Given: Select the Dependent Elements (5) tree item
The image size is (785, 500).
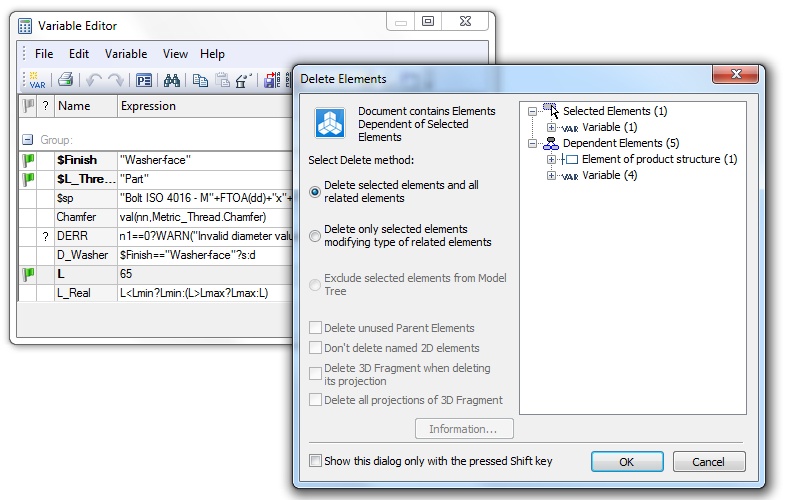Looking at the screenshot, I should pos(620,143).
